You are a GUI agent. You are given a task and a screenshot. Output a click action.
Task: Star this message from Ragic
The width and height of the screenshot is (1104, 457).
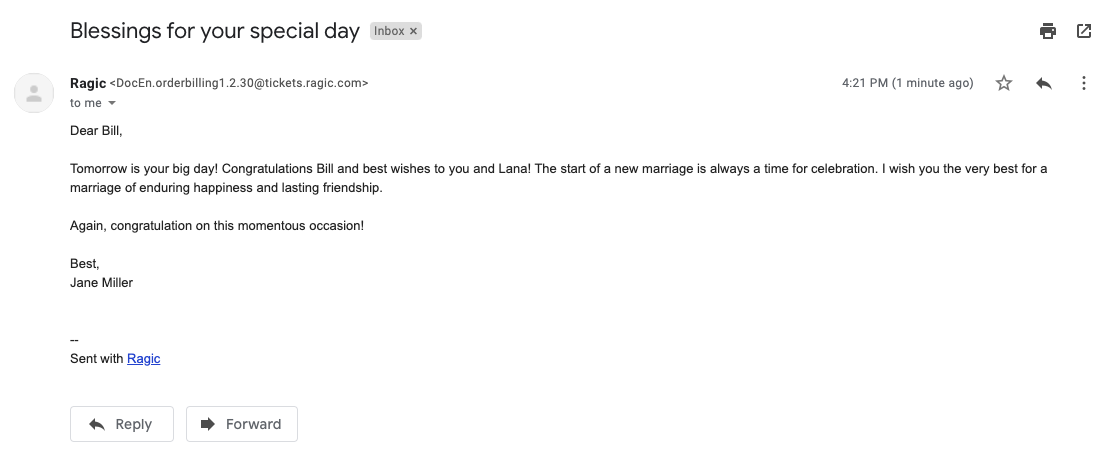1004,83
